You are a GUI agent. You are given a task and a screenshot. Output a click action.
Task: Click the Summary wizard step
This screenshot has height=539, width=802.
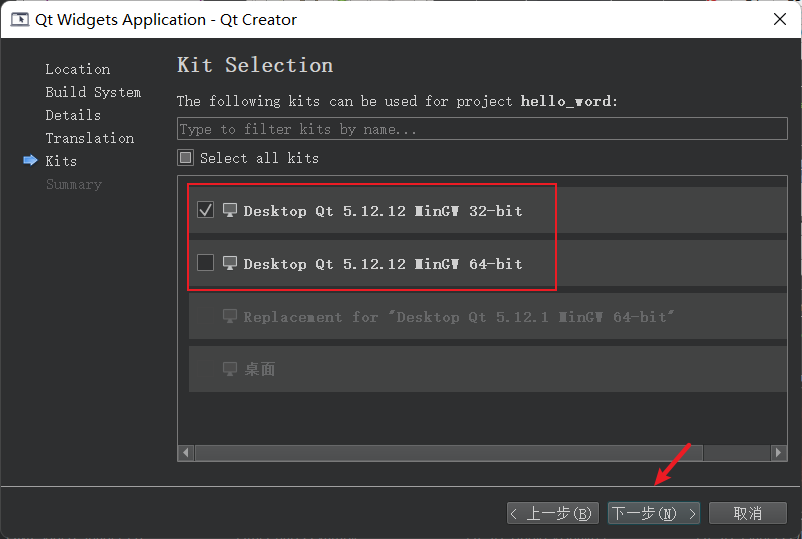(x=74, y=184)
